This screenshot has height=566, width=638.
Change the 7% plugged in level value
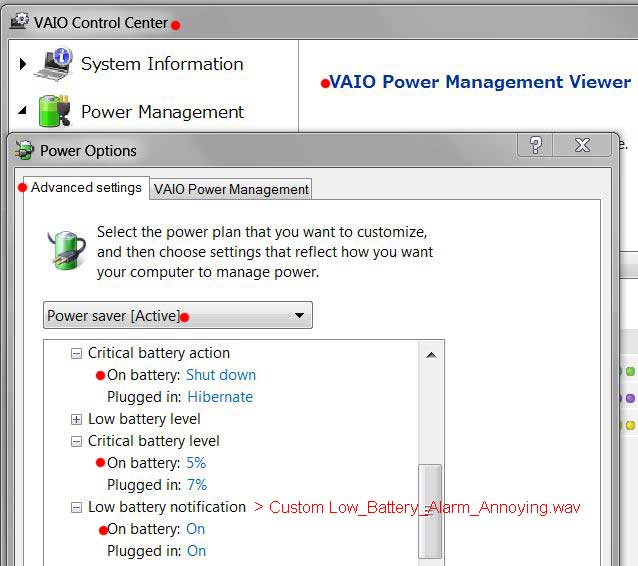tap(197, 485)
